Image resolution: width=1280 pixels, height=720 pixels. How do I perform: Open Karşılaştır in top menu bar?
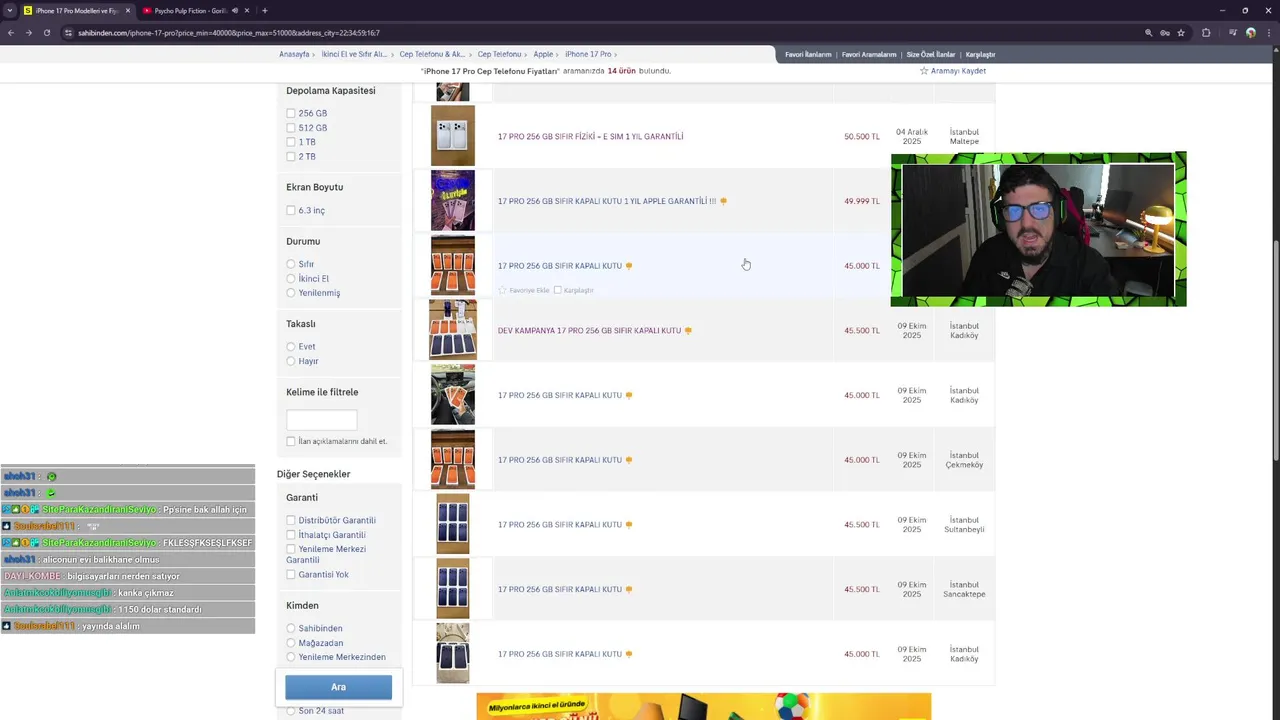tap(980, 55)
